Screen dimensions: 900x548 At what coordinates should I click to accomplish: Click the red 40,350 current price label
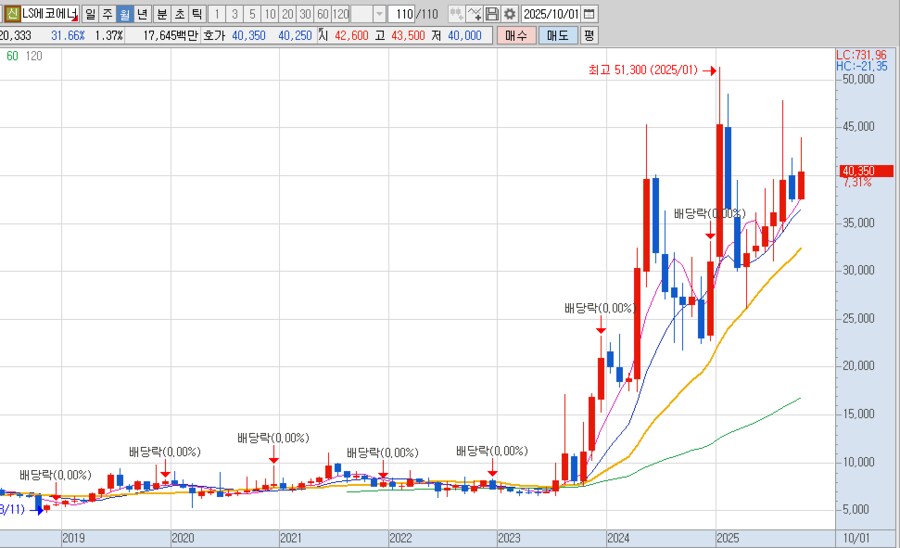pos(859,170)
